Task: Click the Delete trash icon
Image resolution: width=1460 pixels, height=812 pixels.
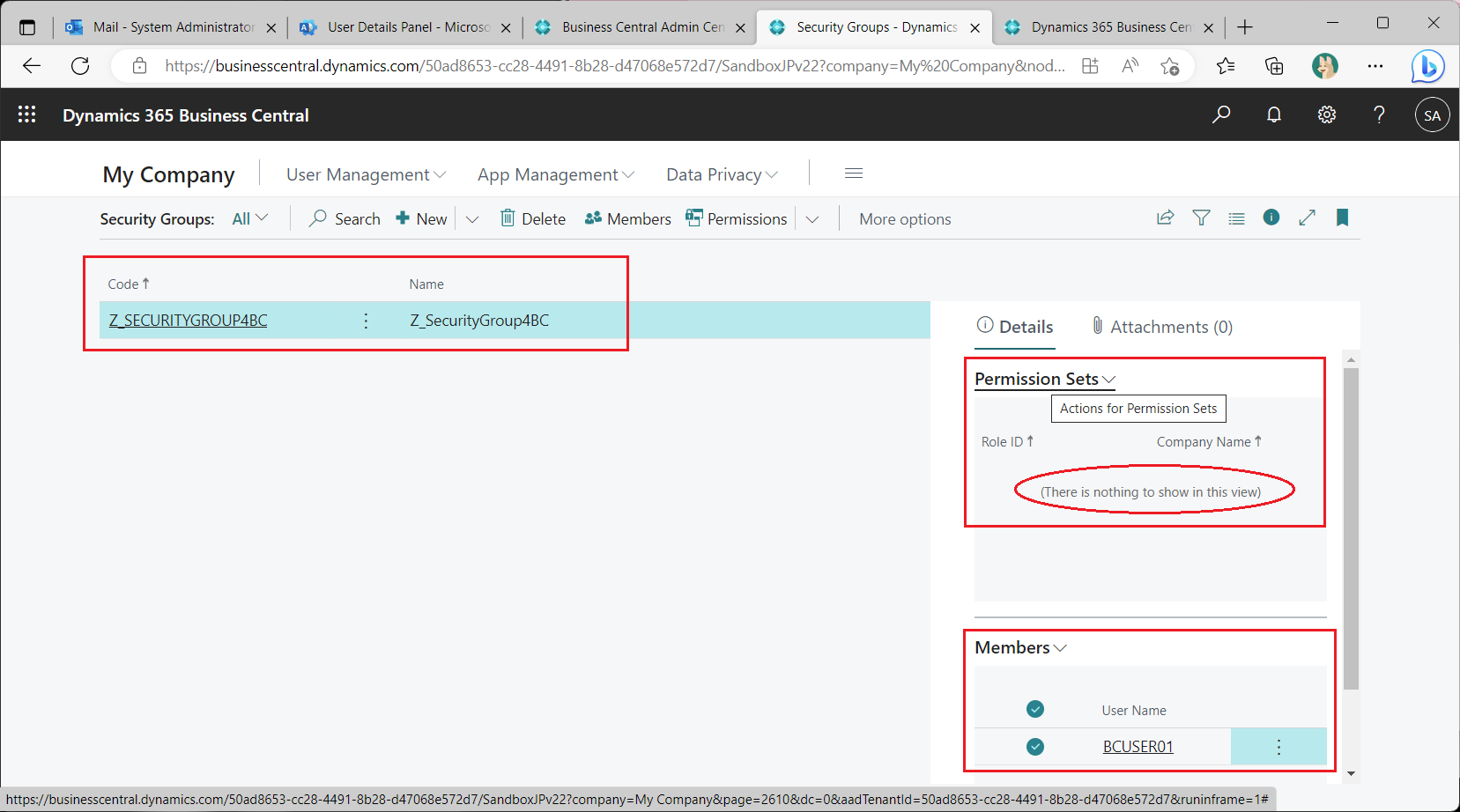Action: pos(508,218)
